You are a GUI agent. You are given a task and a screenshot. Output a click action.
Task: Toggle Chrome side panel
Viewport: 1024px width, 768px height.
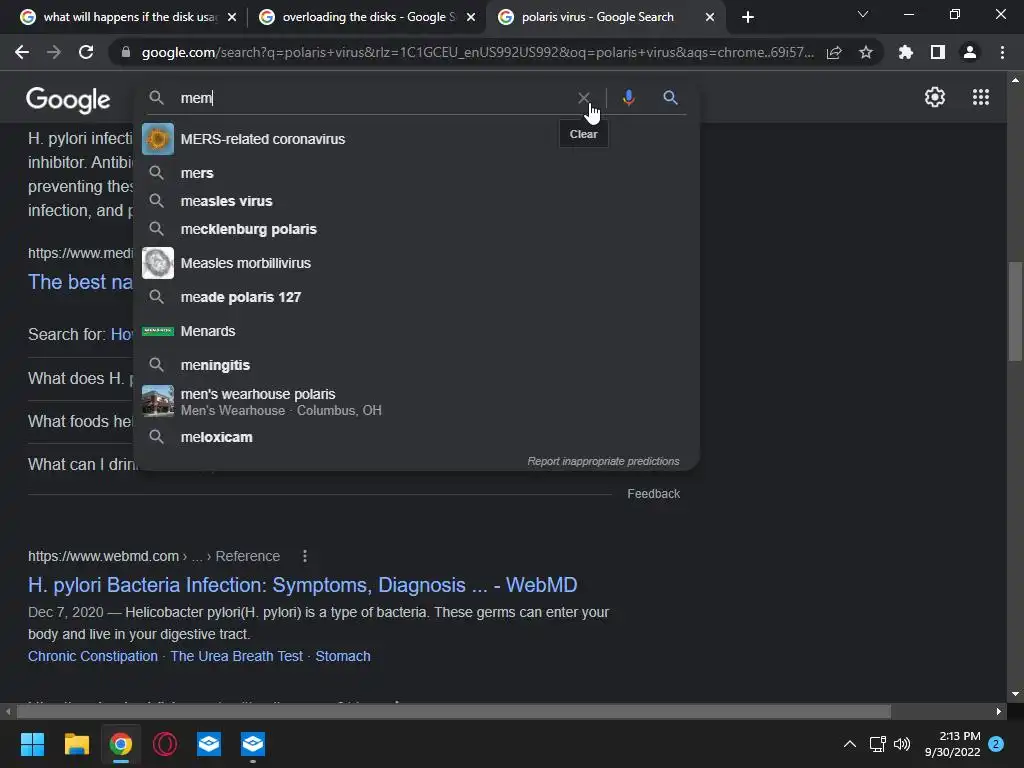[938, 52]
